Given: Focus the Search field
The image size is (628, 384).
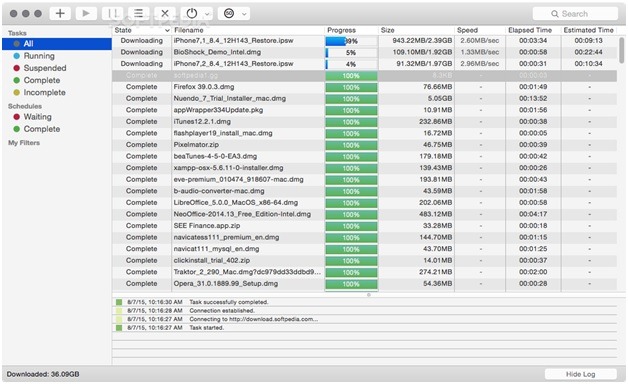Looking at the screenshot, I should pyautogui.click(x=575, y=14).
